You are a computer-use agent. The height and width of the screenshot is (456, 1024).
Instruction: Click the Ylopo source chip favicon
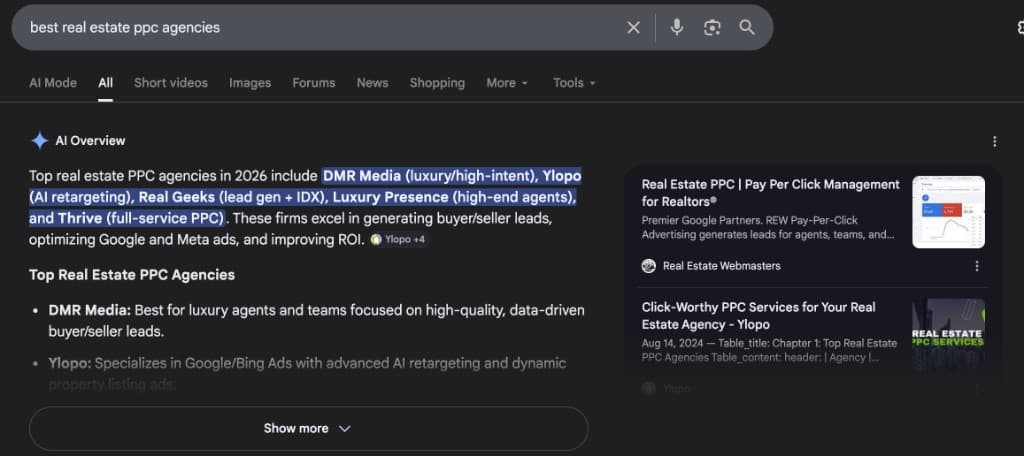[376, 240]
